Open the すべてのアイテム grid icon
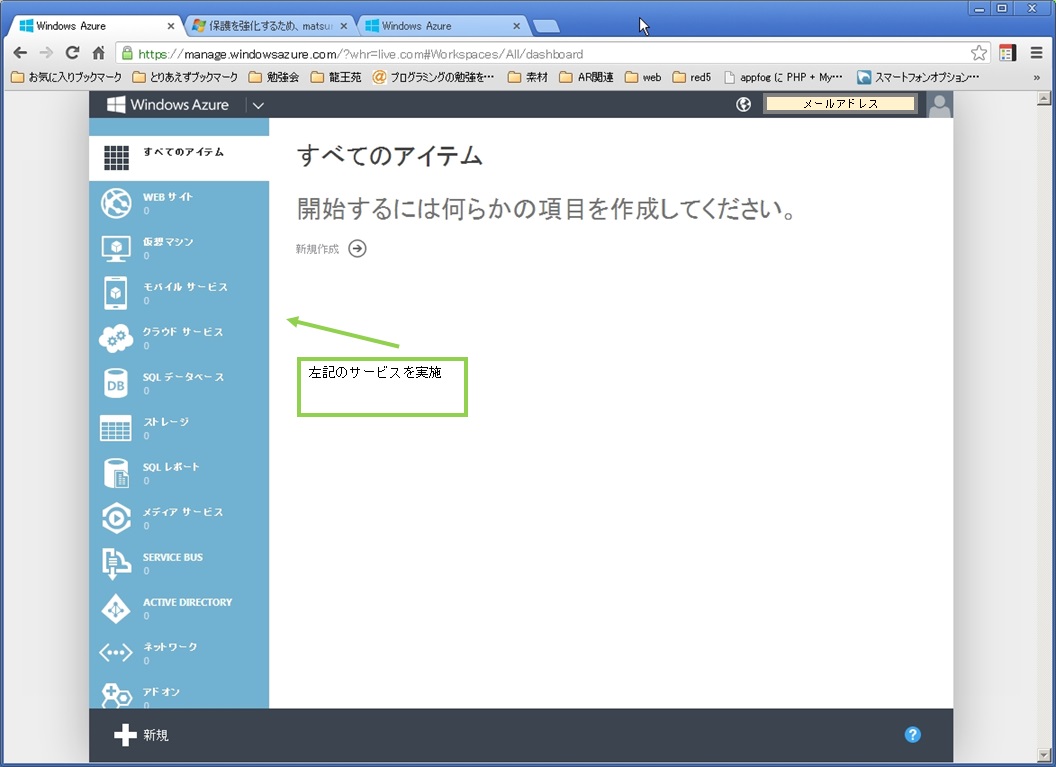The width and height of the screenshot is (1056, 767). coord(116,158)
